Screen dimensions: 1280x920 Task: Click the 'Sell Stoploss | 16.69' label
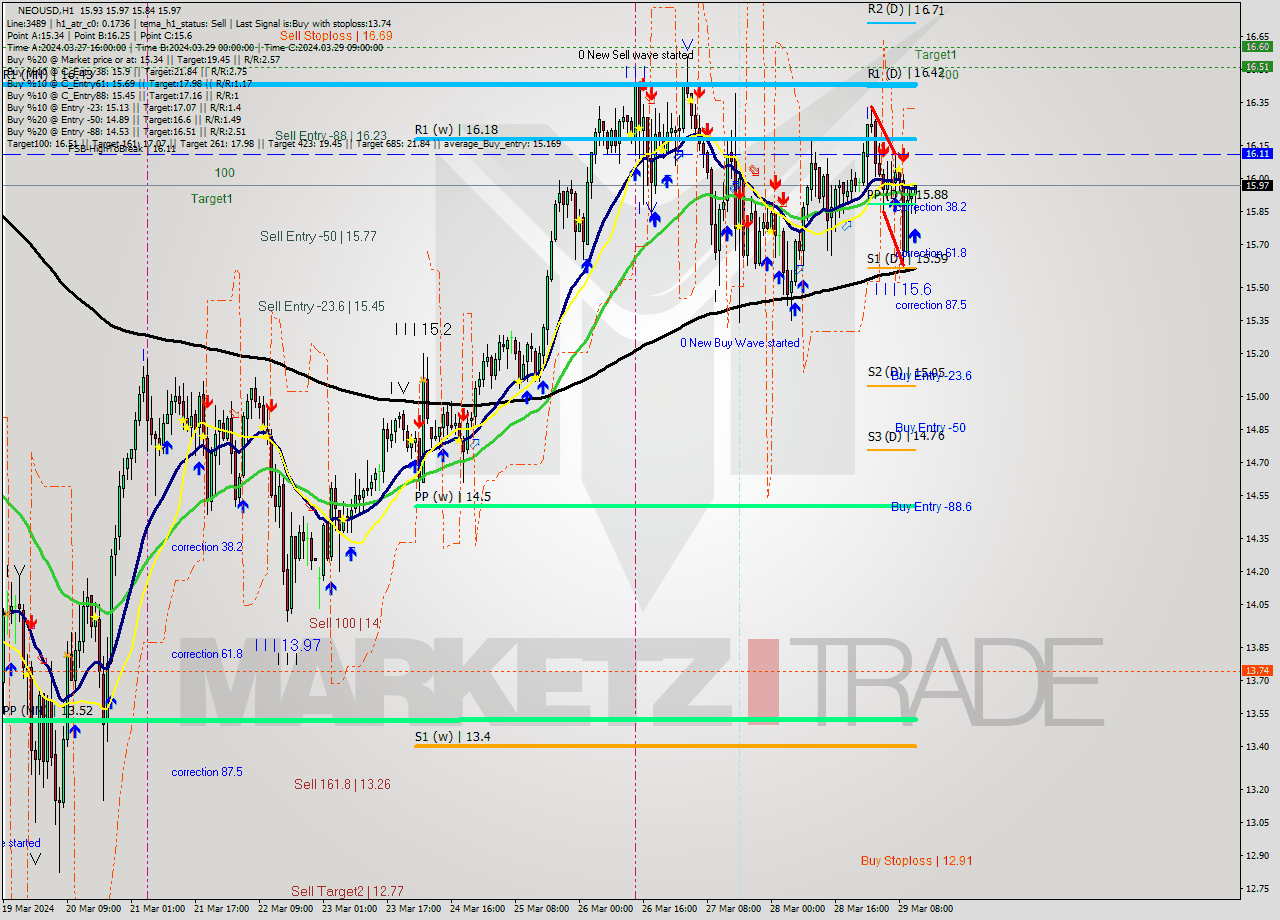point(336,35)
